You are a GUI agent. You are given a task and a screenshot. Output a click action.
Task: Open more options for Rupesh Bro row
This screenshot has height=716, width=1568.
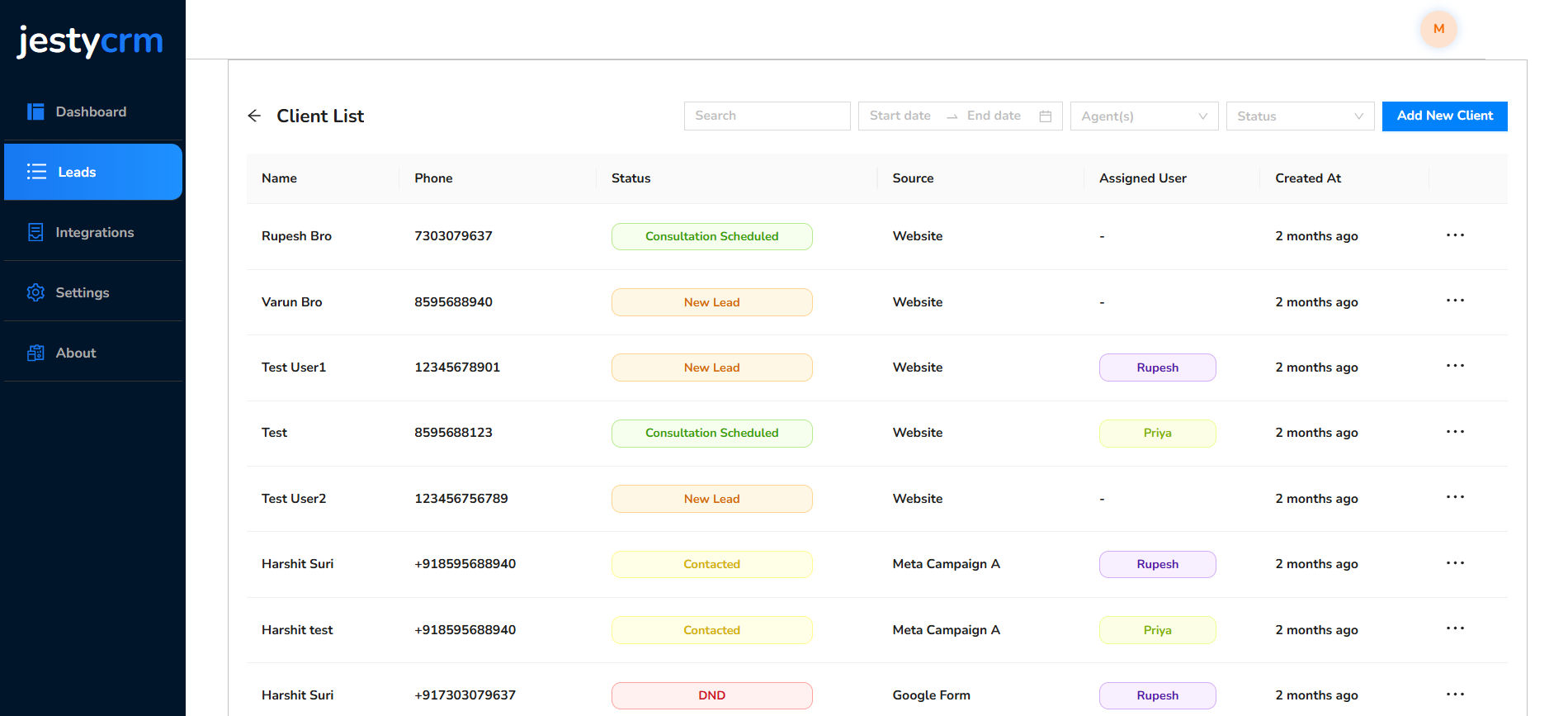coord(1455,235)
